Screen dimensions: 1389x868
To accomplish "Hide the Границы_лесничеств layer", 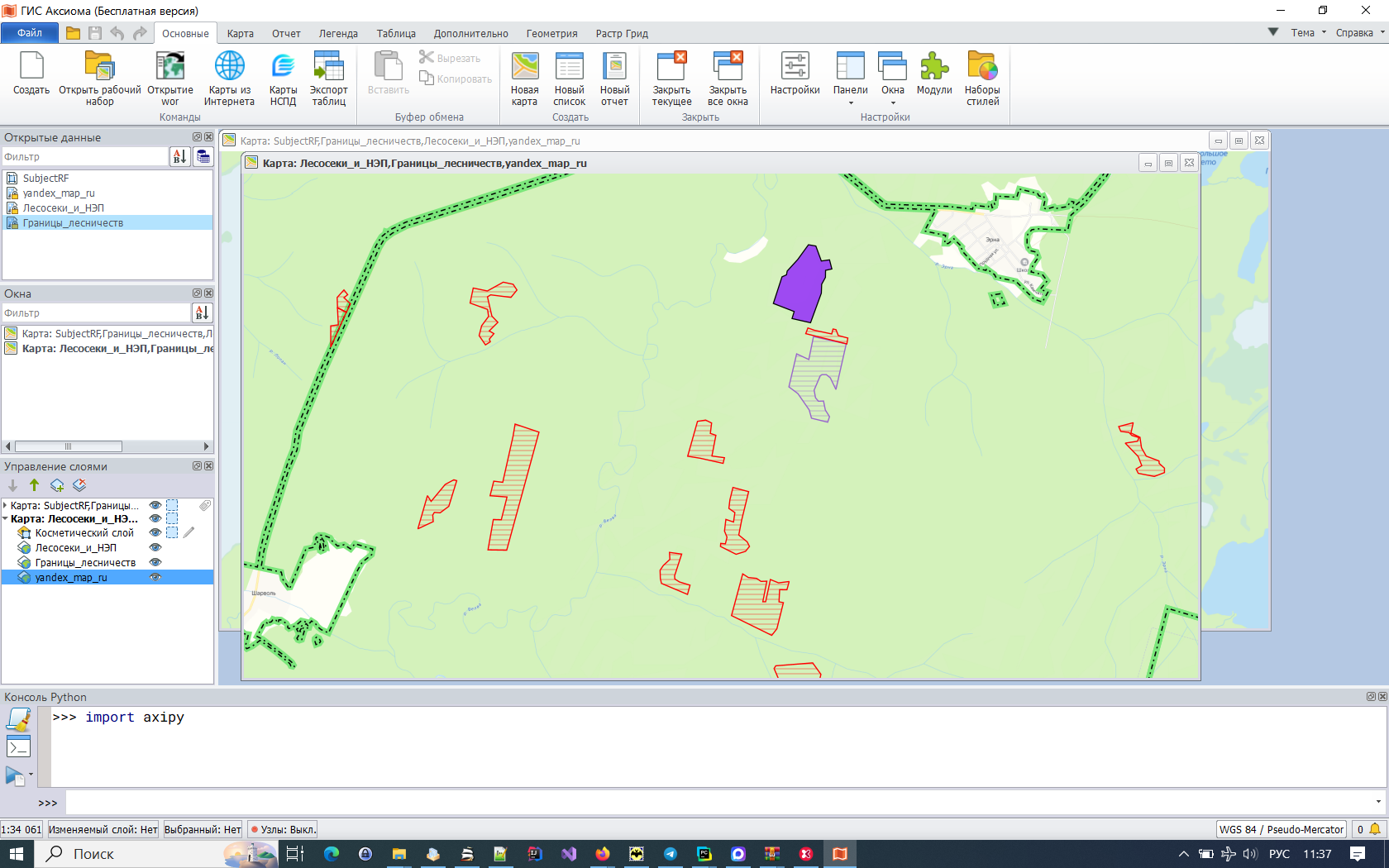I will 155,562.
